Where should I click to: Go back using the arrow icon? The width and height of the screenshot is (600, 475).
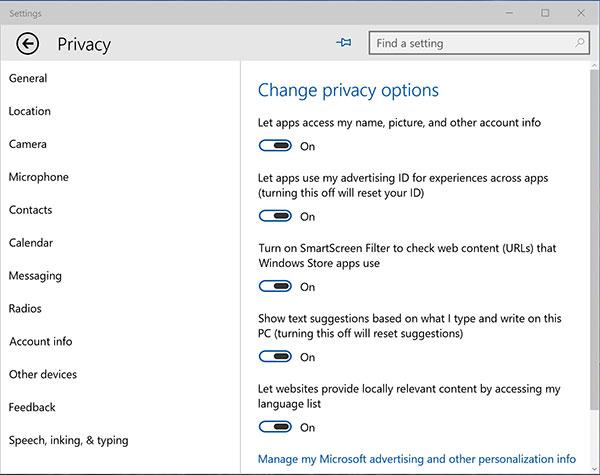click(28, 44)
